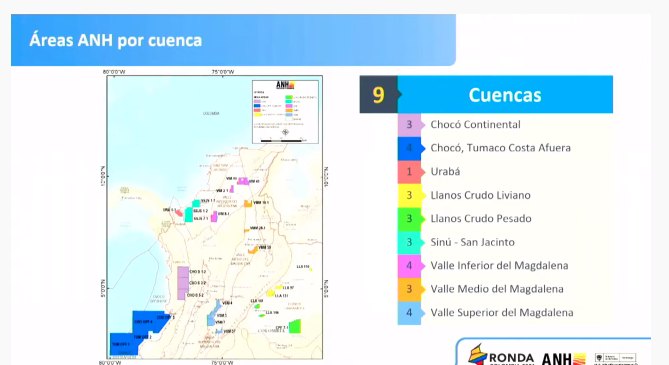Select the purple swatch for Chocó Continental
Viewport: 669px width, 365px height.
point(409,125)
